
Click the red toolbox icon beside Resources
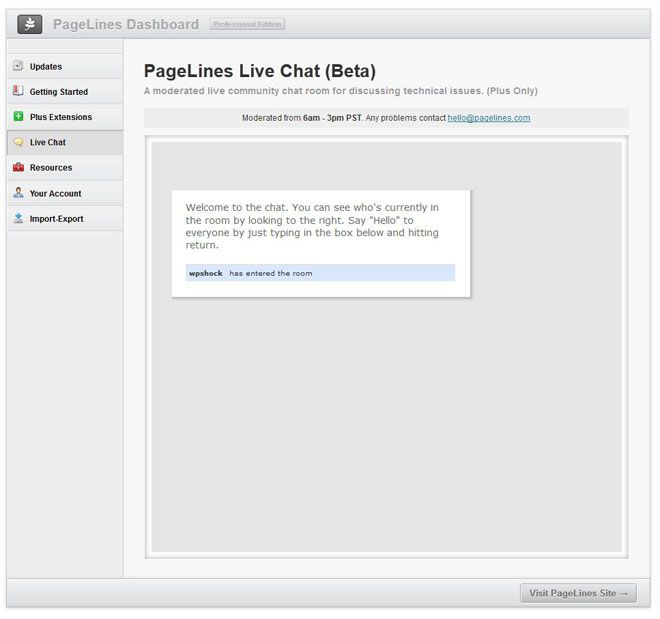18,168
